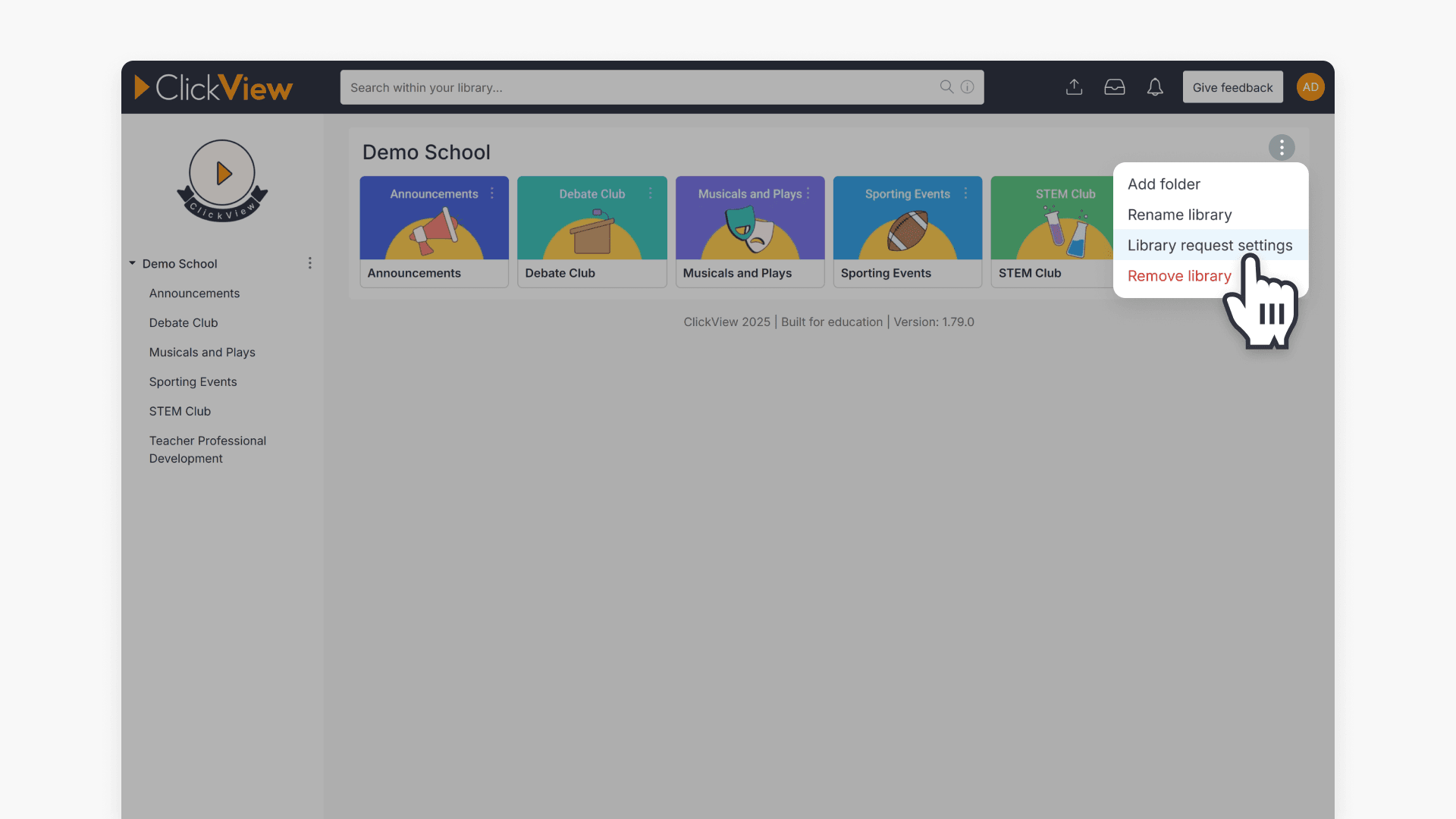
Task: Click the ClickView logo
Action: pyautogui.click(x=214, y=87)
